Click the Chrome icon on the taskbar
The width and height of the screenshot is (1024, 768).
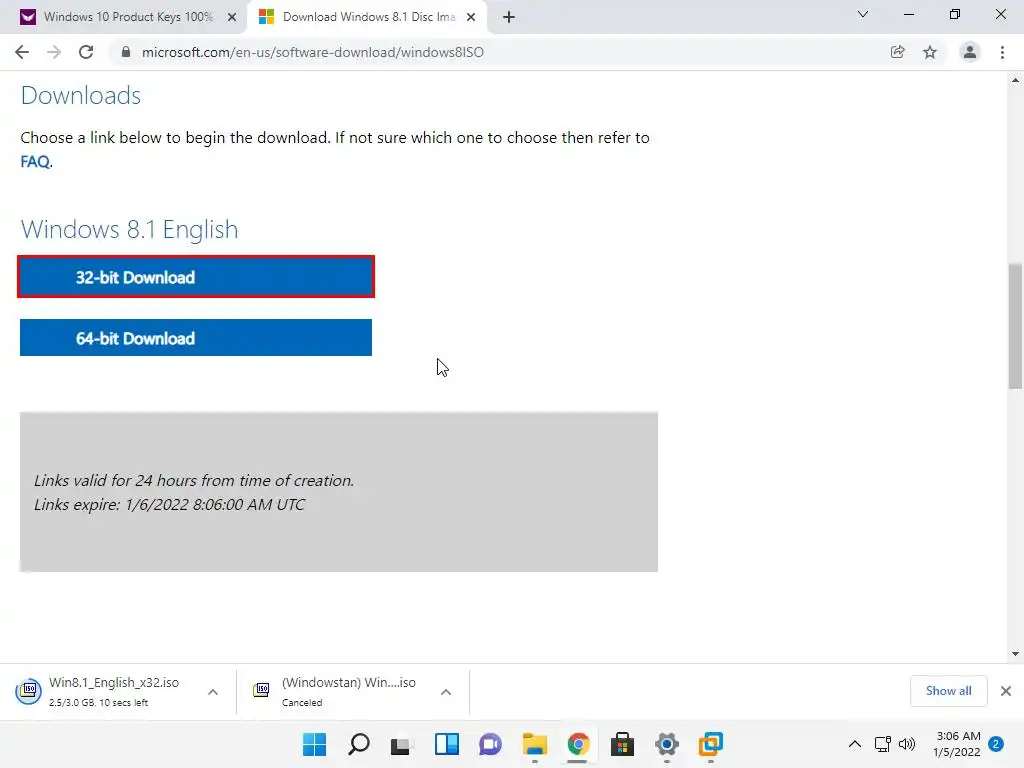click(x=579, y=744)
